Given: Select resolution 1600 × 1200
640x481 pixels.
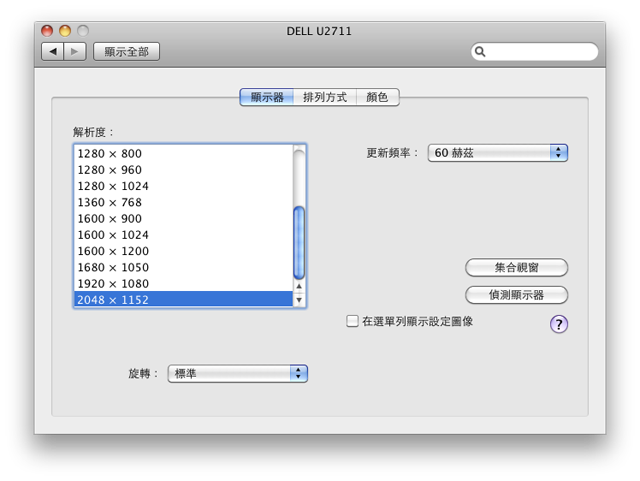Looking at the screenshot, I should point(184,251).
